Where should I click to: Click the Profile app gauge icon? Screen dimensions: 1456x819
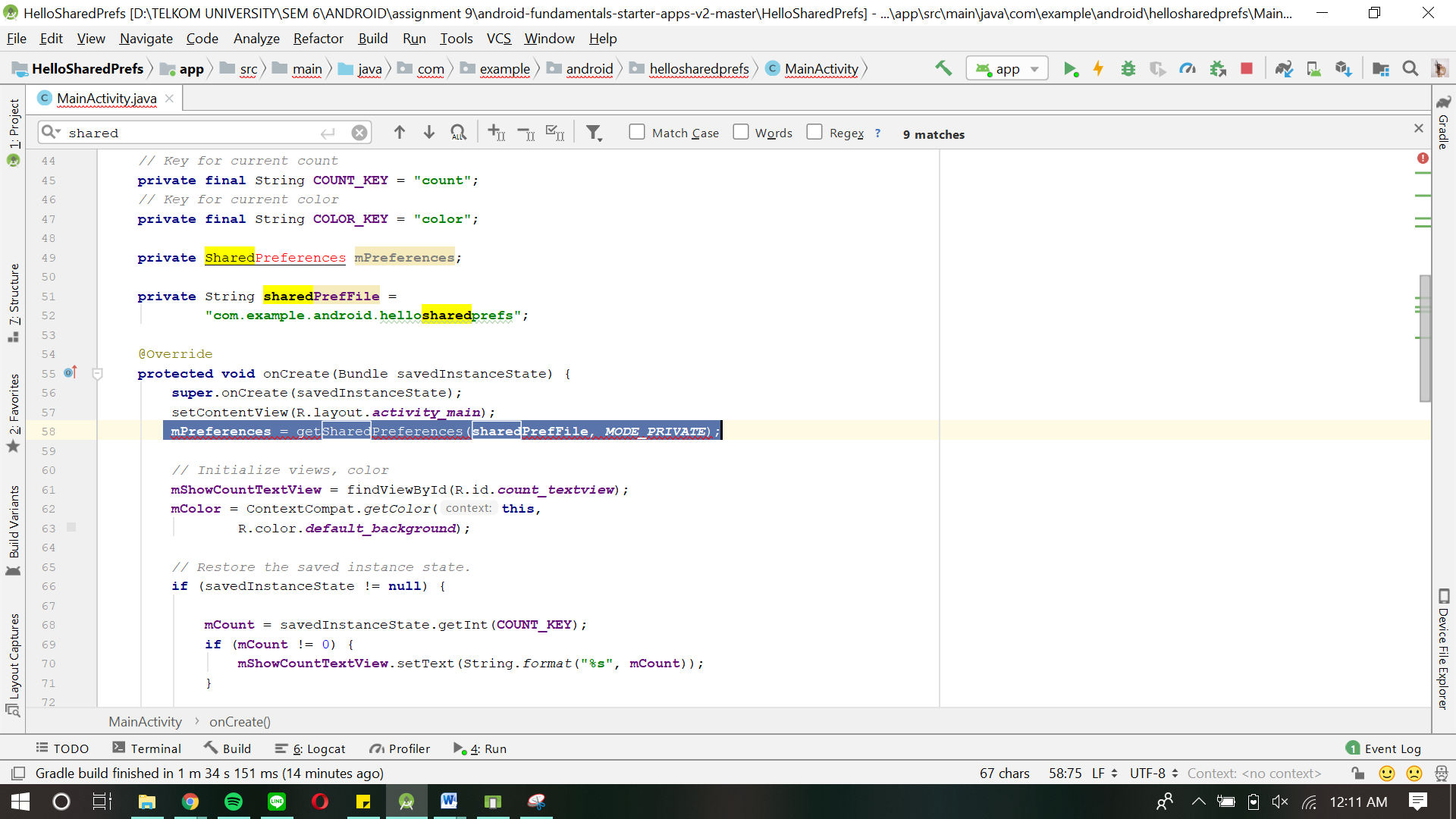click(x=1188, y=69)
